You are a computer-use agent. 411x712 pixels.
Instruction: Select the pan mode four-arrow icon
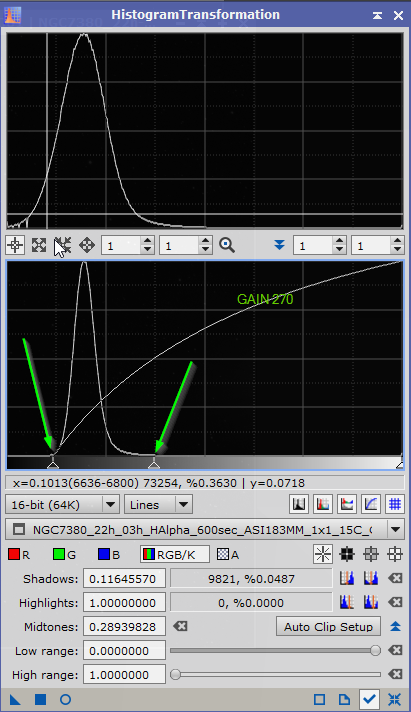87,245
